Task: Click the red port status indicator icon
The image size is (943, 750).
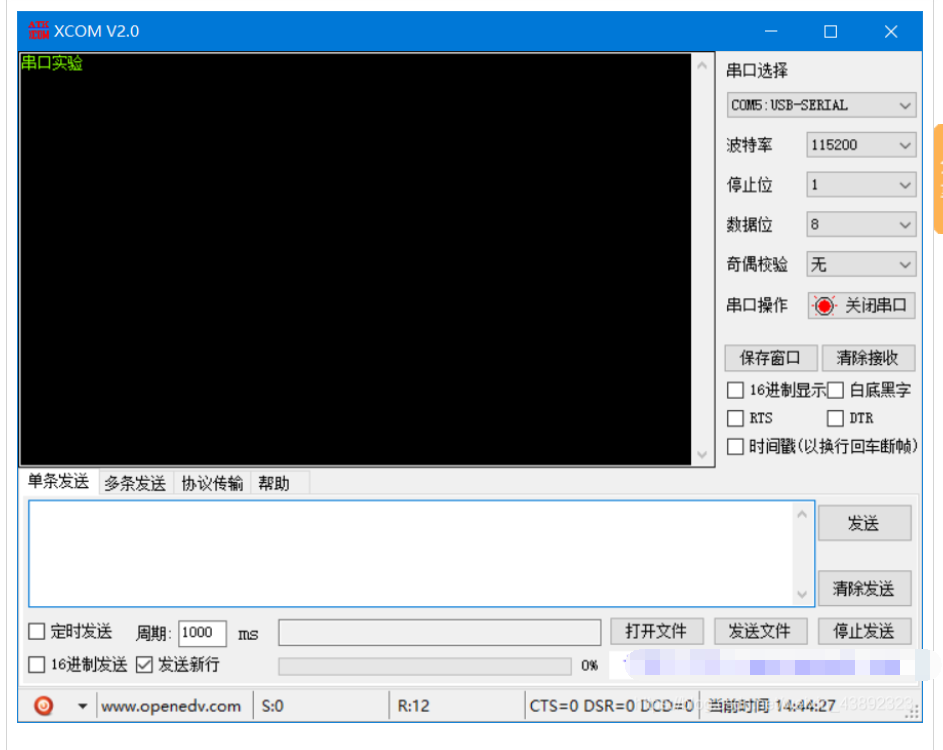Action: (824, 306)
